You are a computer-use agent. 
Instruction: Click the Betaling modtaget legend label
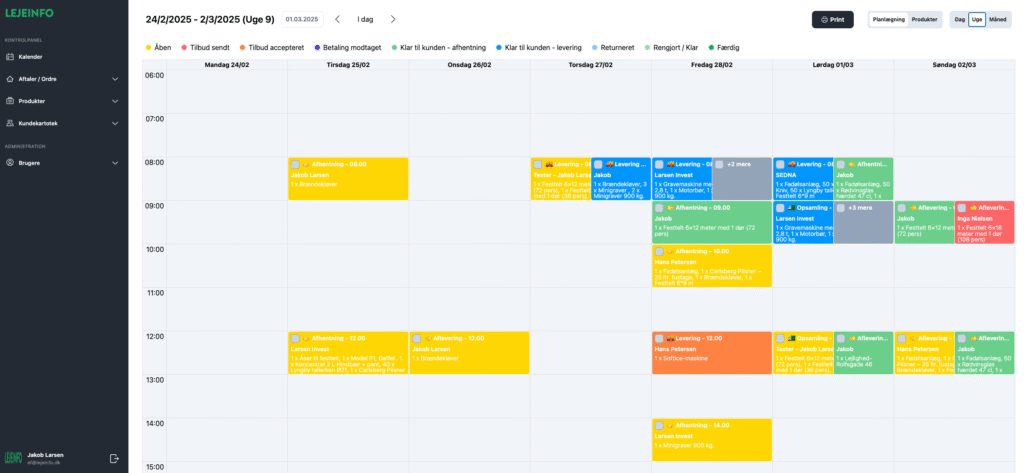click(x=353, y=48)
